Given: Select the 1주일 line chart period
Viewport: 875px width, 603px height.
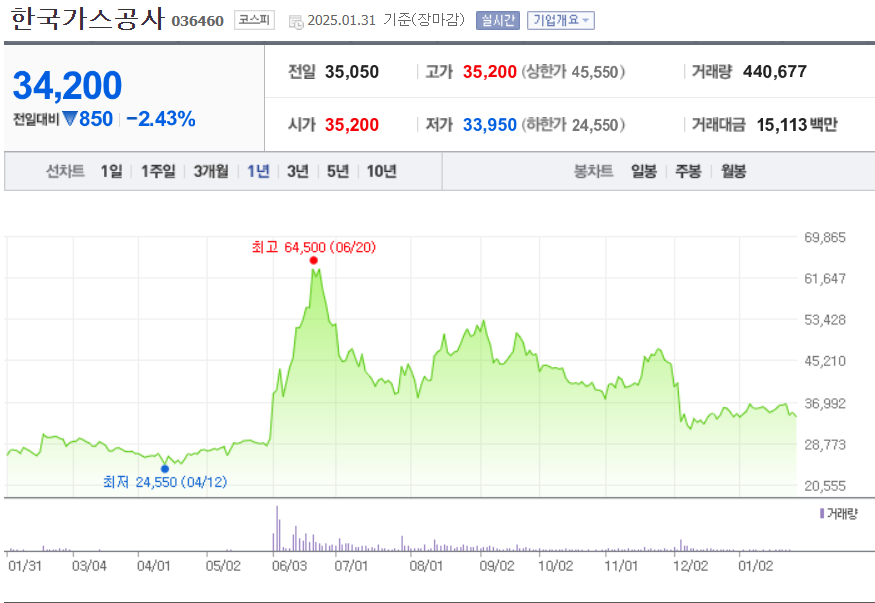Looking at the screenshot, I should tap(158, 171).
